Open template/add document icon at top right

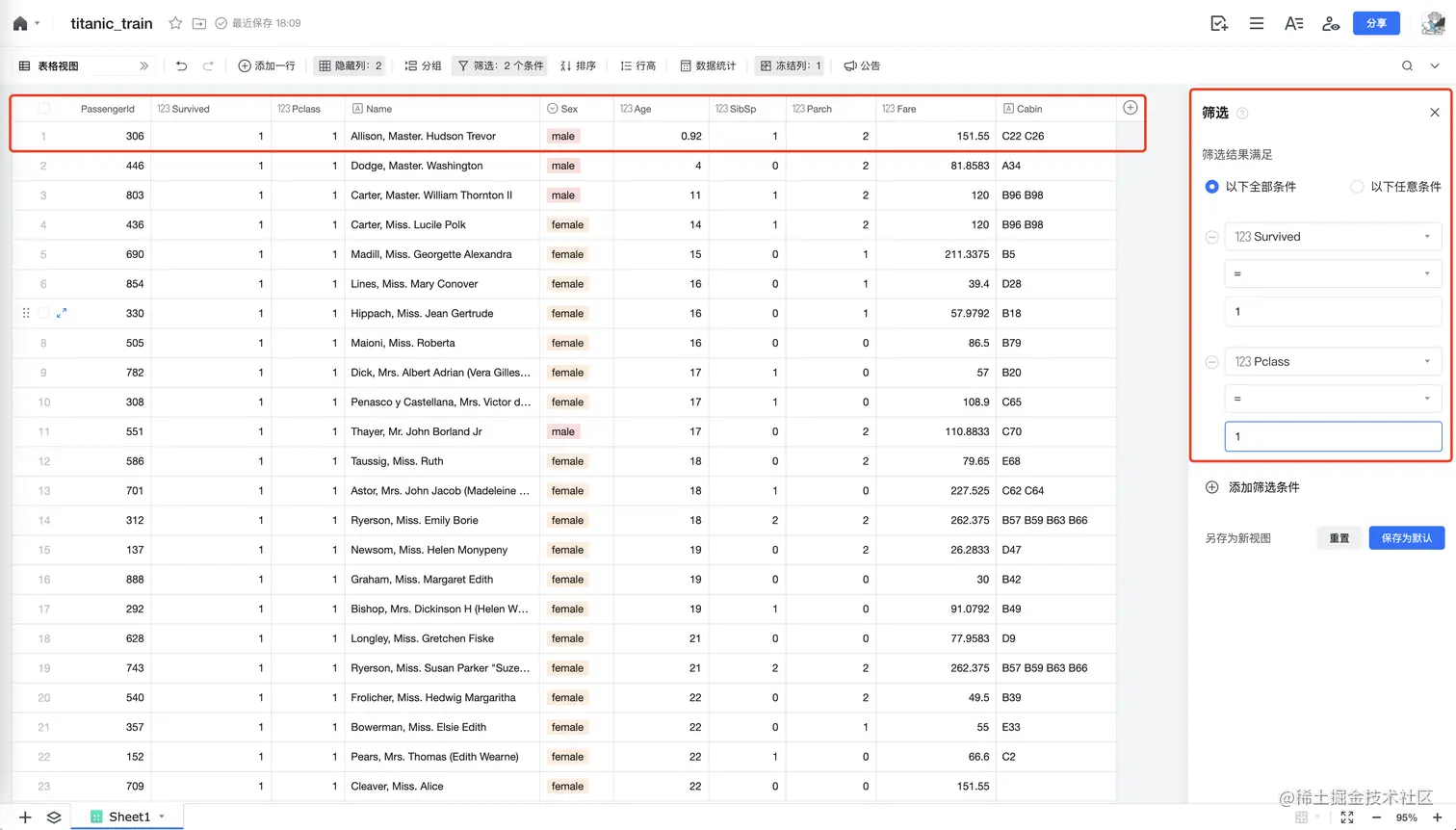(x=1219, y=23)
